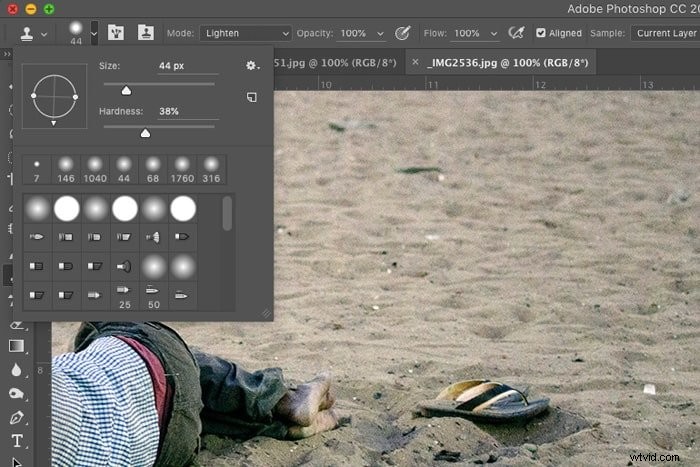Open the Sample dropdown showing Current Layer
The width and height of the screenshot is (700, 467).
pyautogui.click(x=665, y=33)
